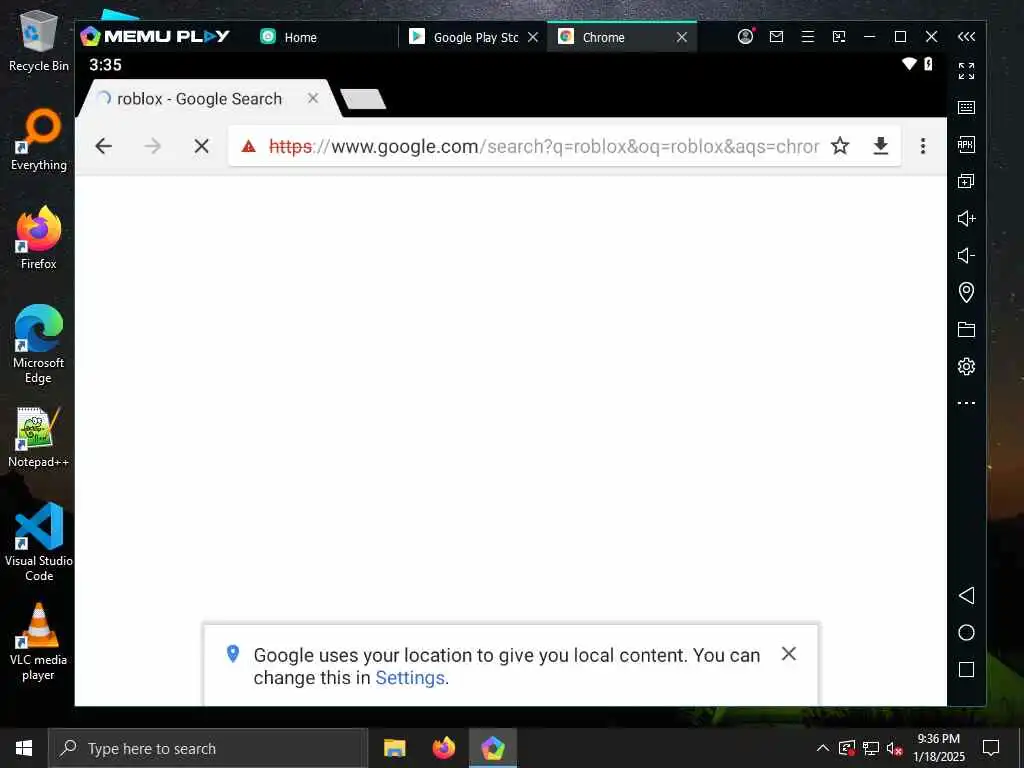
Task: Stop loading the page
Action: pyautogui.click(x=202, y=146)
